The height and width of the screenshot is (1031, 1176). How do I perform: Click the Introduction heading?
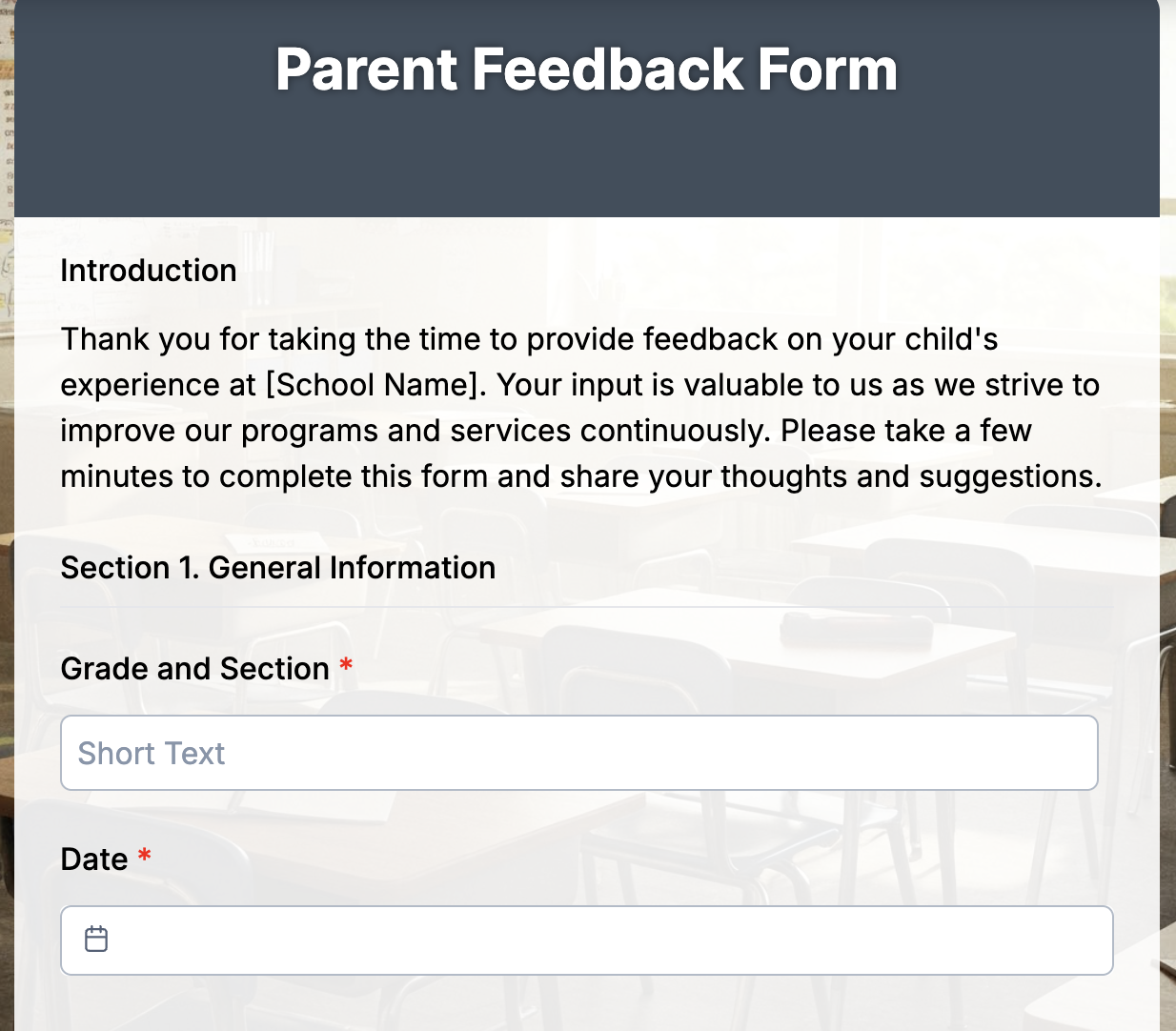click(148, 271)
